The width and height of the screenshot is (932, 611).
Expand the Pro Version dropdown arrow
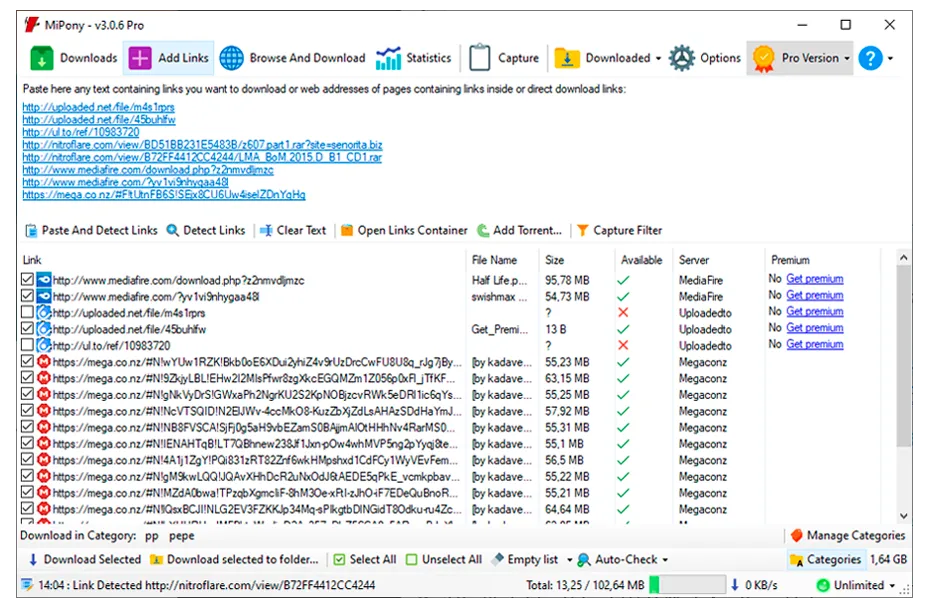click(847, 59)
